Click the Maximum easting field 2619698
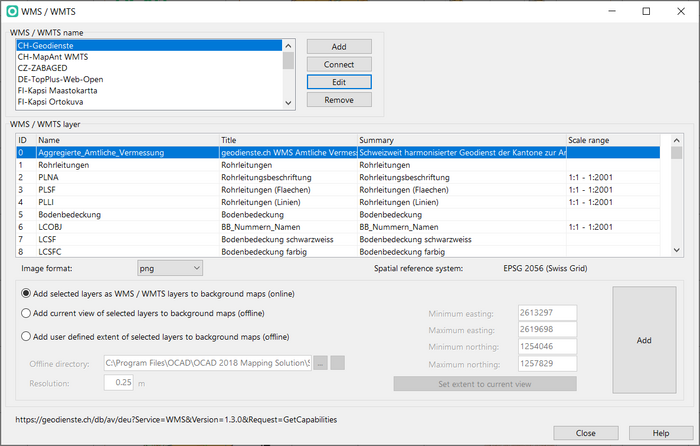Viewport: 700px width, 446px height. (547, 329)
